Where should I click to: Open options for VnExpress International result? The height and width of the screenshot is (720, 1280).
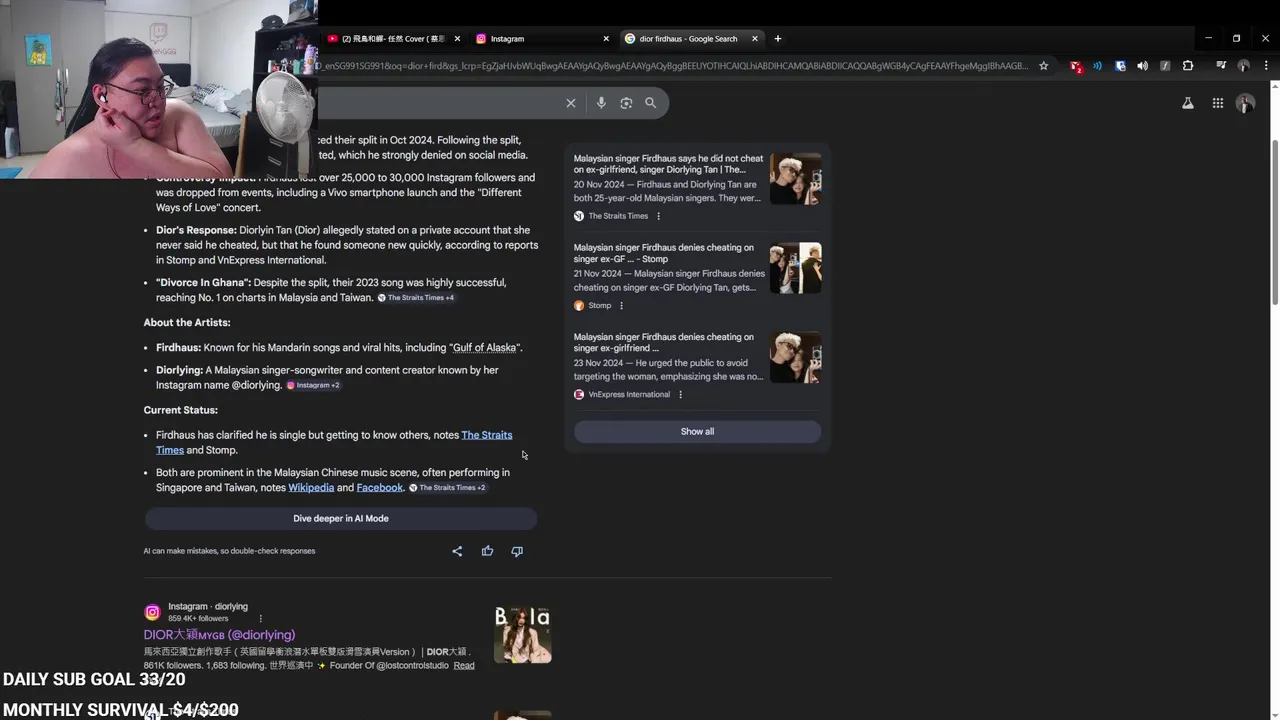(681, 395)
